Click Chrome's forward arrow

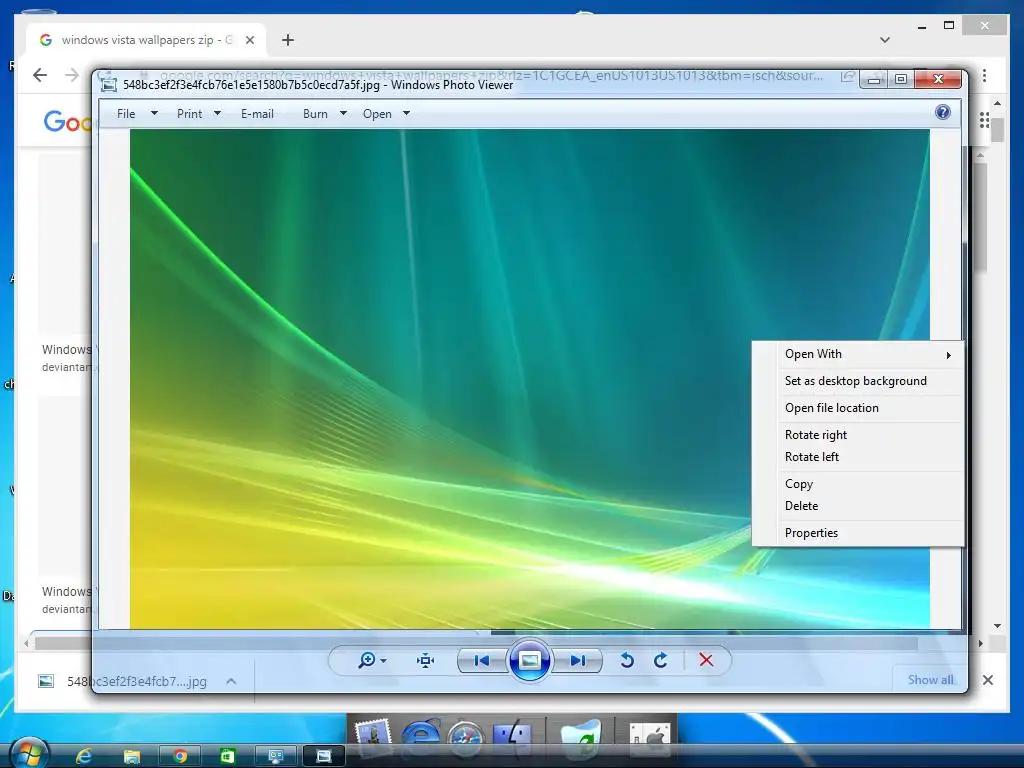72,75
